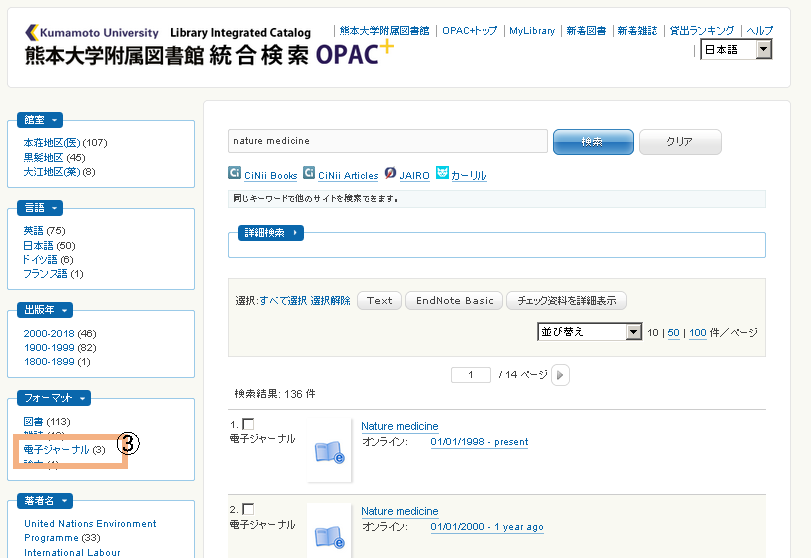Filter by years 1900-1999
Image resolution: width=811 pixels, height=558 pixels.
point(49,348)
